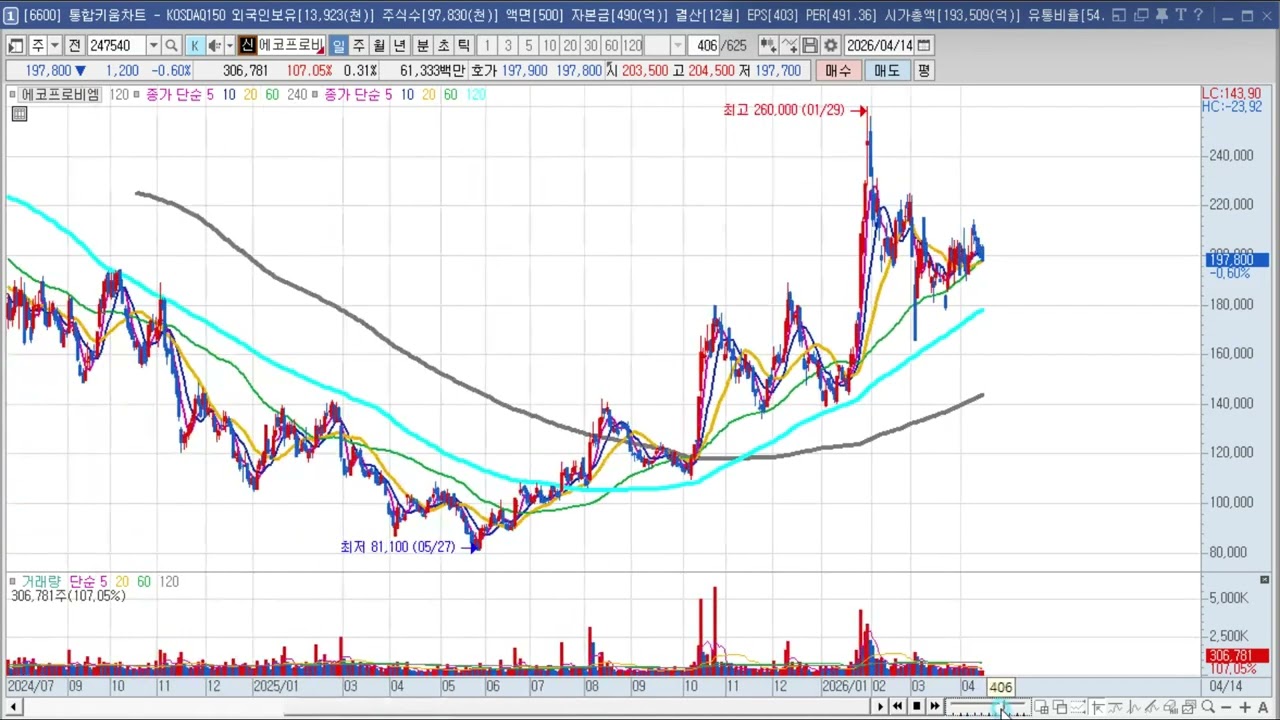The height and width of the screenshot is (720, 1280).
Task: Choose interval 5 button
Action: coord(528,46)
